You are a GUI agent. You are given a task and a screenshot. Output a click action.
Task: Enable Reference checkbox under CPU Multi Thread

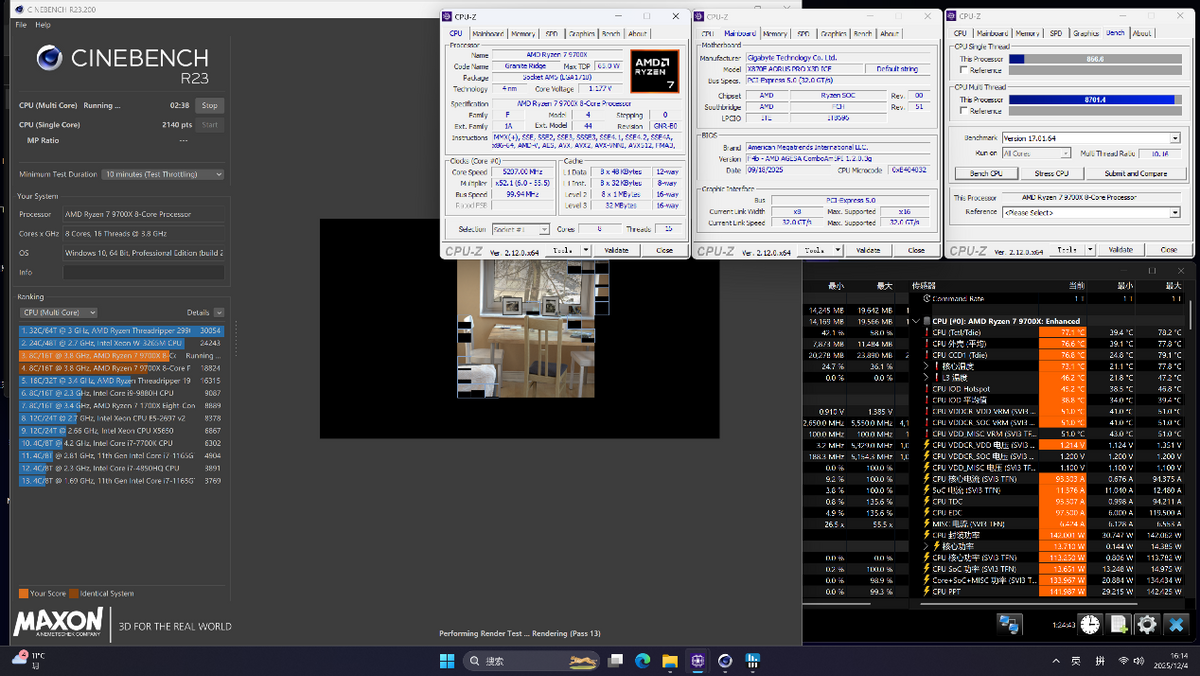[963, 111]
